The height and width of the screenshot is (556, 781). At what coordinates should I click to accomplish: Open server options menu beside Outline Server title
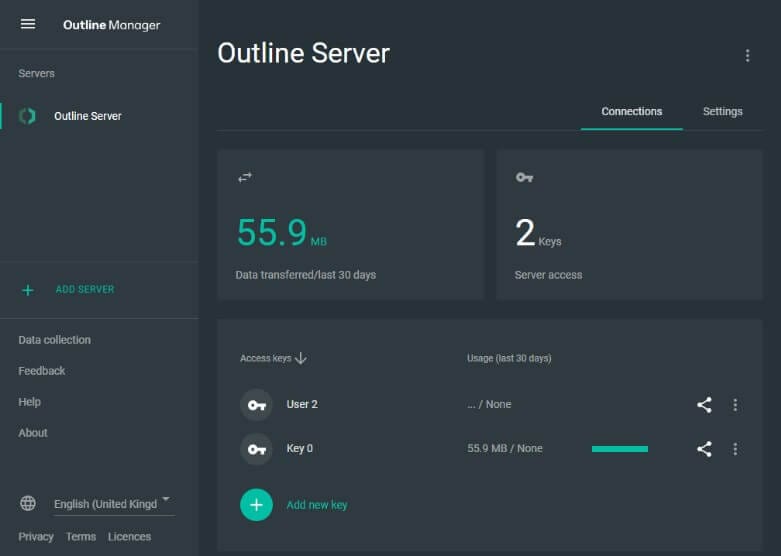tap(747, 55)
